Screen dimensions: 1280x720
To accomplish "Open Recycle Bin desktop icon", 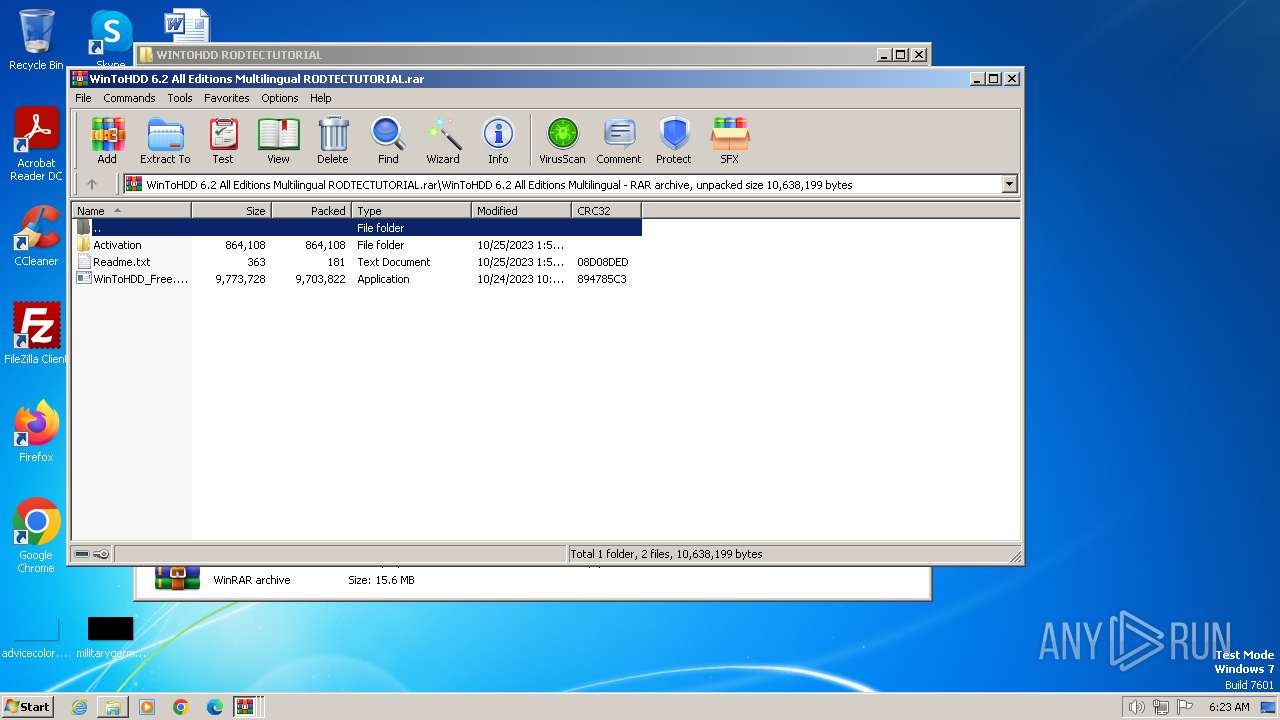I will coord(36,40).
